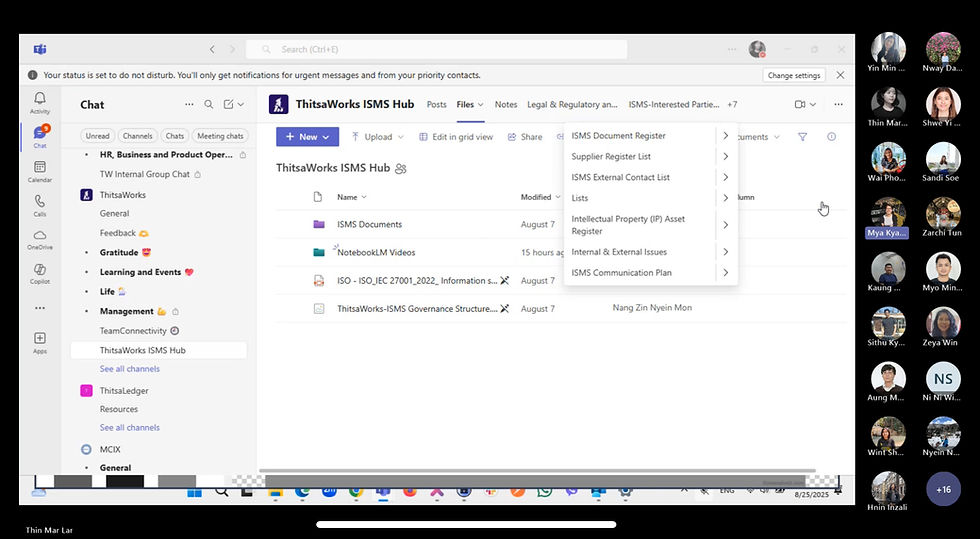Viewport: 980px width, 539px height.
Task: Open the Apps plus icon
Action: (x=39, y=338)
